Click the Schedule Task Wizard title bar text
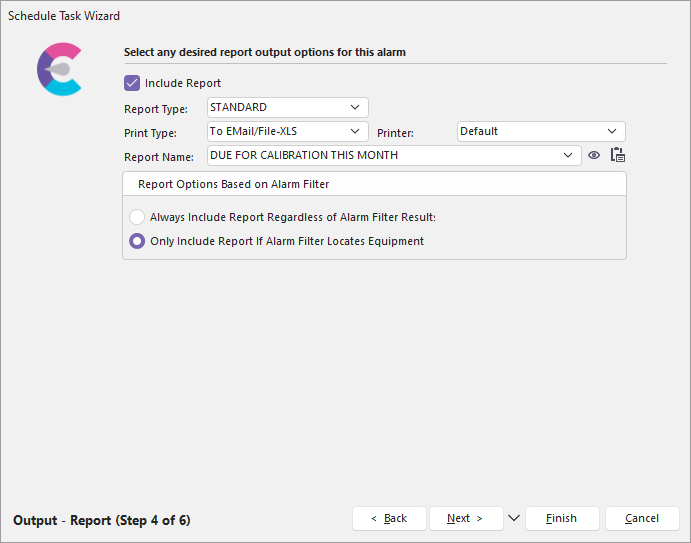 coord(64,16)
